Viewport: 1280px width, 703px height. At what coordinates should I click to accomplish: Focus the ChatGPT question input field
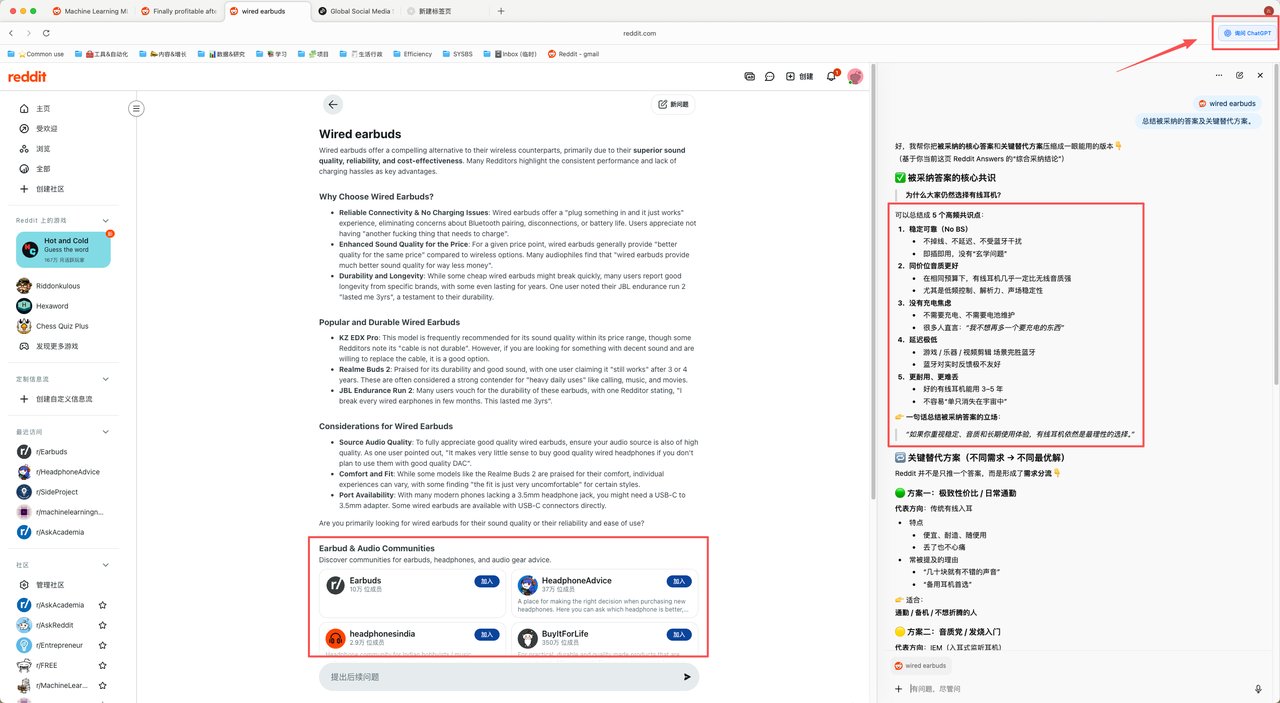pos(1078,688)
